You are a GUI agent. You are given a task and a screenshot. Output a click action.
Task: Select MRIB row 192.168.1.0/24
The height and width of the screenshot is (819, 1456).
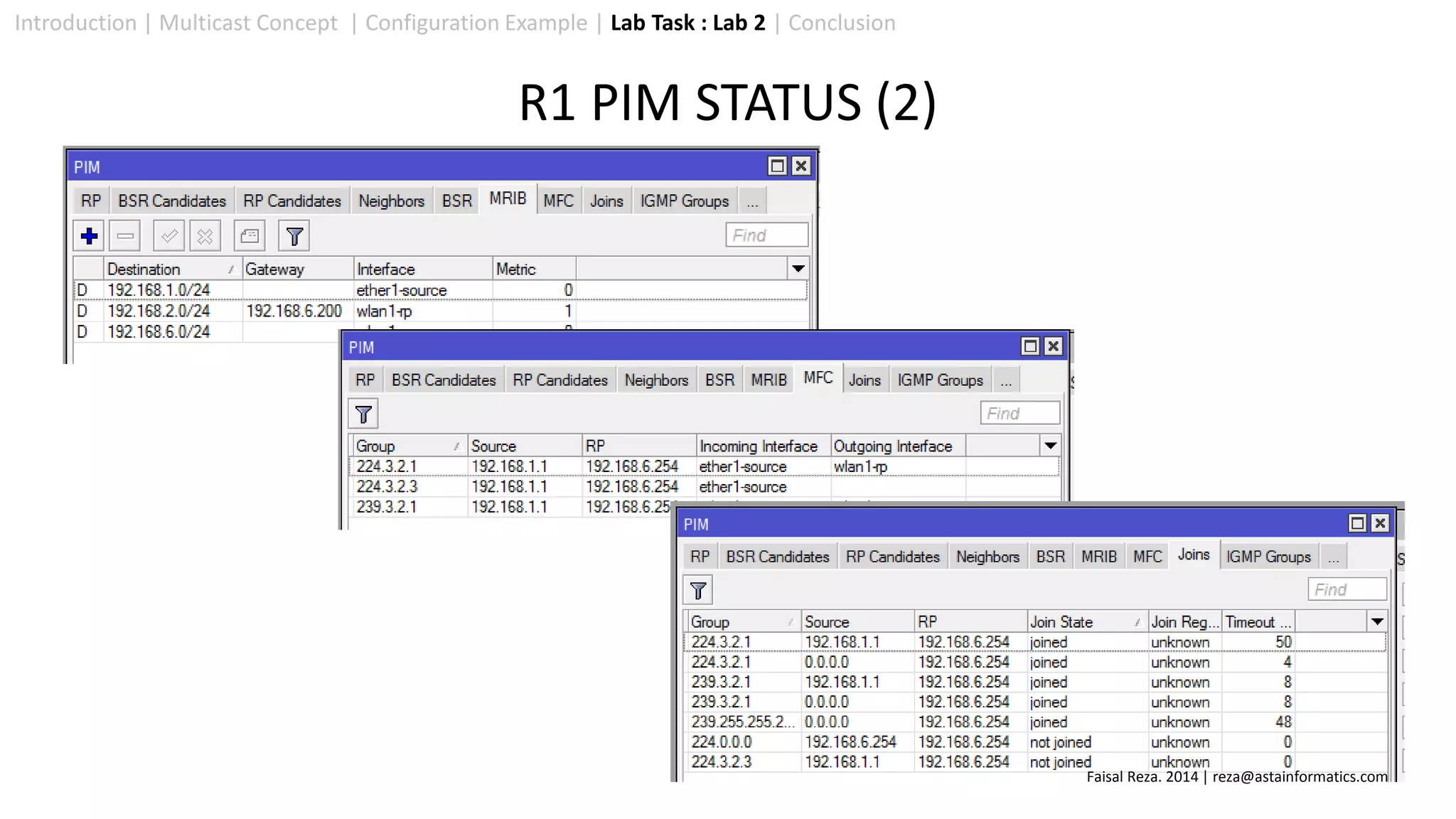pyautogui.click(x=441, y=290)
